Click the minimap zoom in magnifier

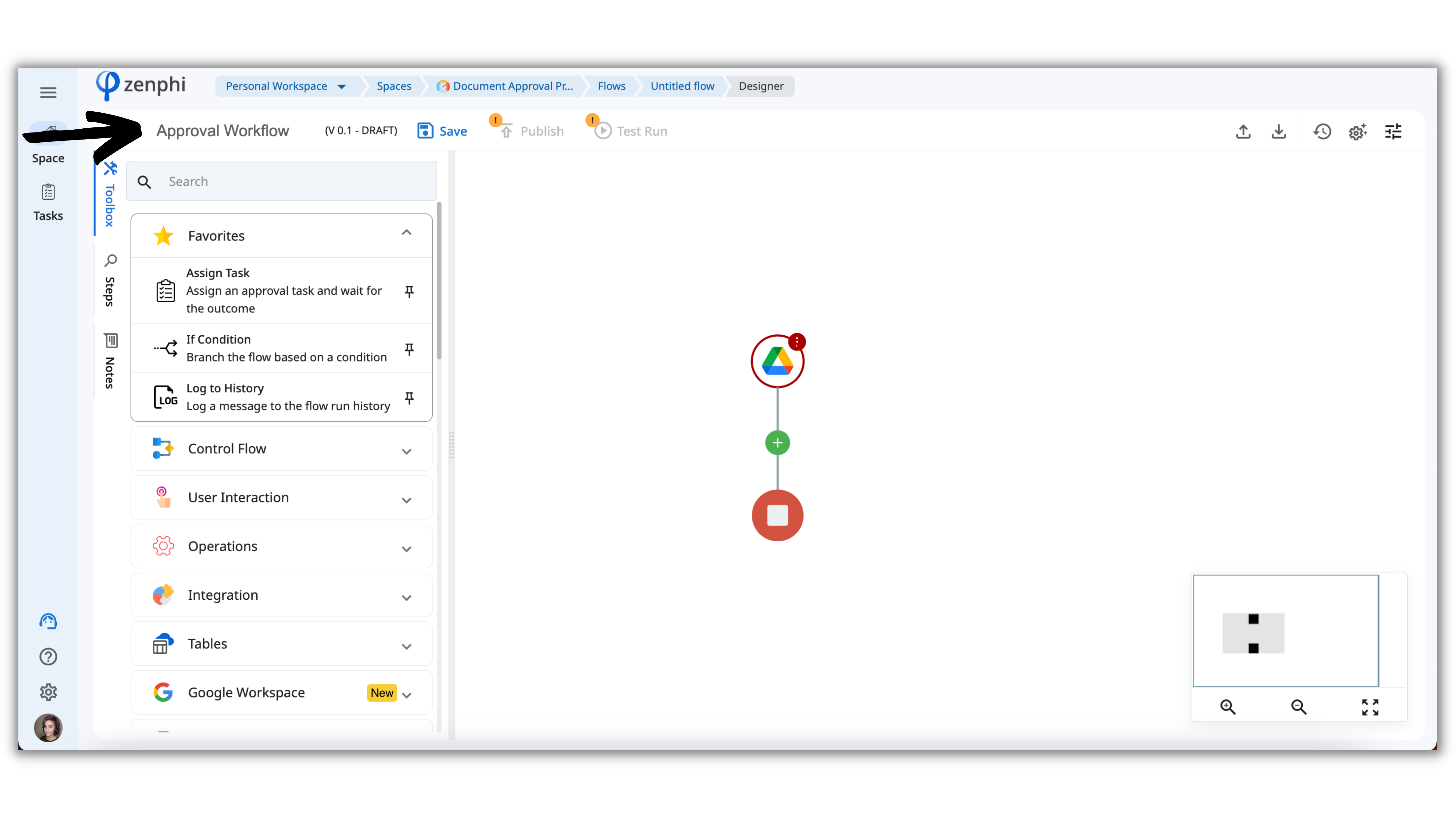click(1228, 706)
